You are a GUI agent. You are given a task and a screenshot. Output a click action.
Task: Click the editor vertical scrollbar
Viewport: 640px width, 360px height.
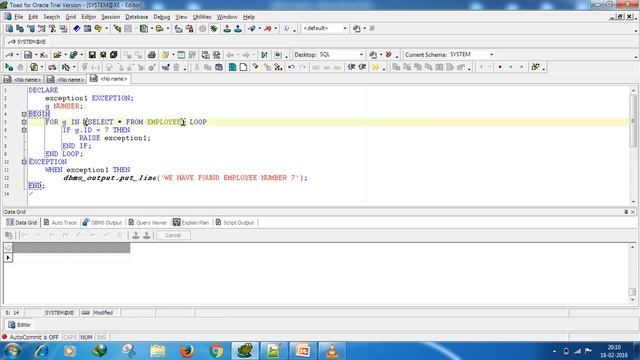[x=633, y=121]
